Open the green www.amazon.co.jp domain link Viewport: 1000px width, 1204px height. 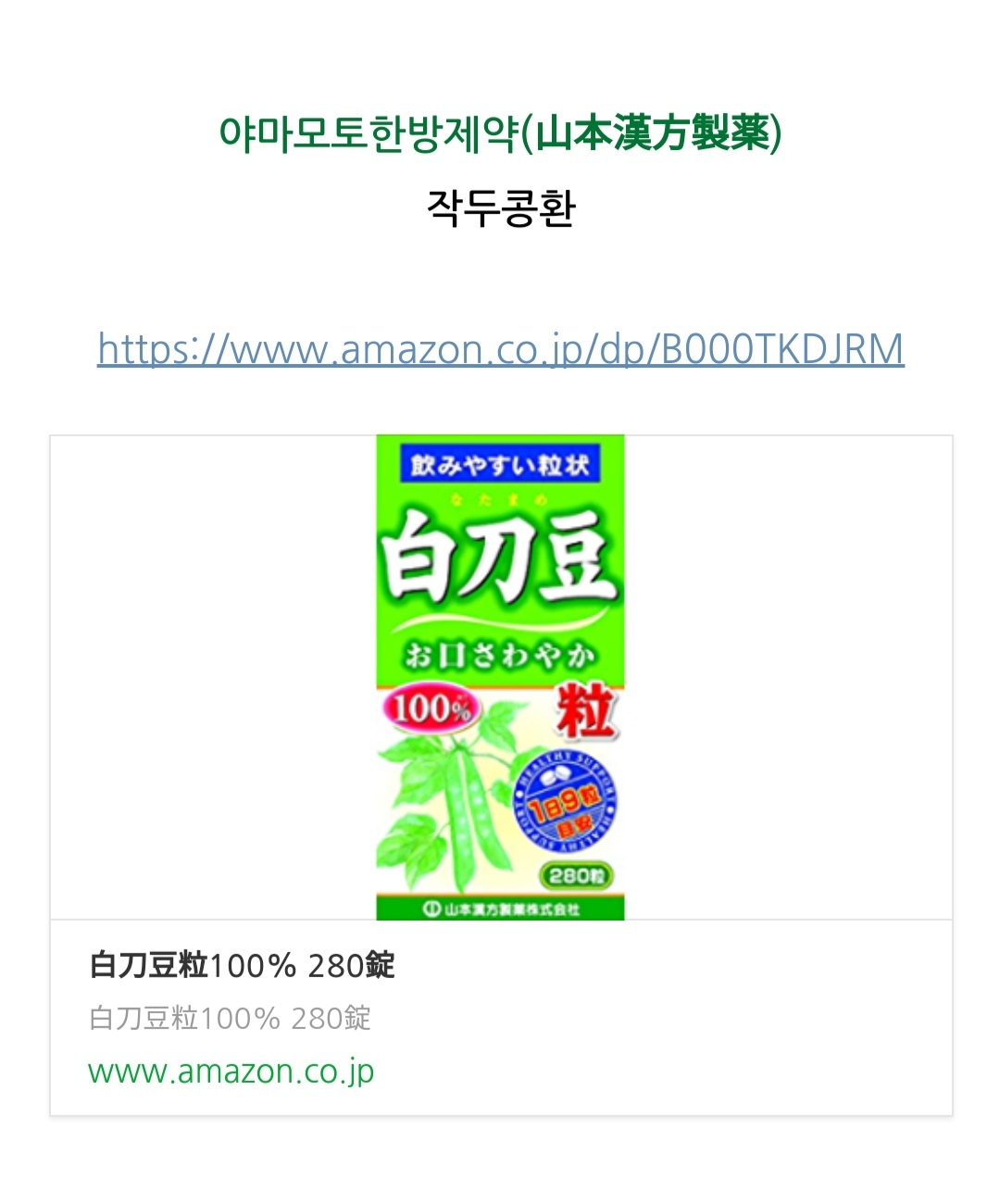tap(231, 1072)
